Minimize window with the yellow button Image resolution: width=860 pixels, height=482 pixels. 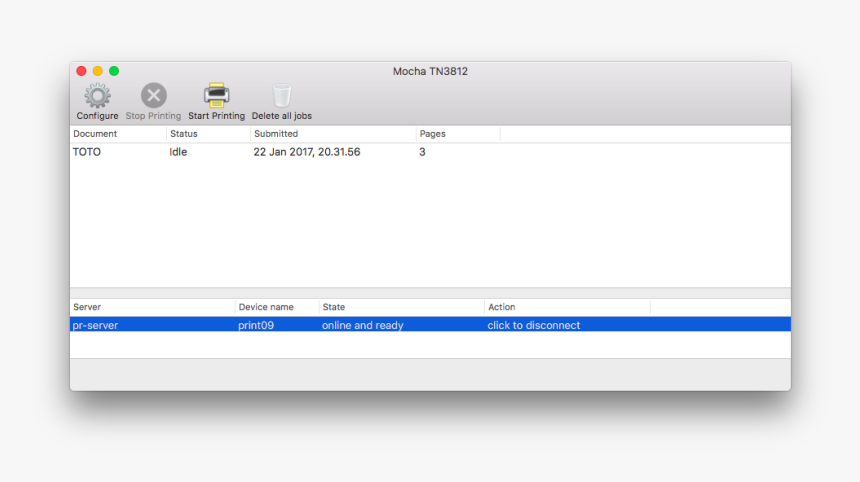[98, 71]
